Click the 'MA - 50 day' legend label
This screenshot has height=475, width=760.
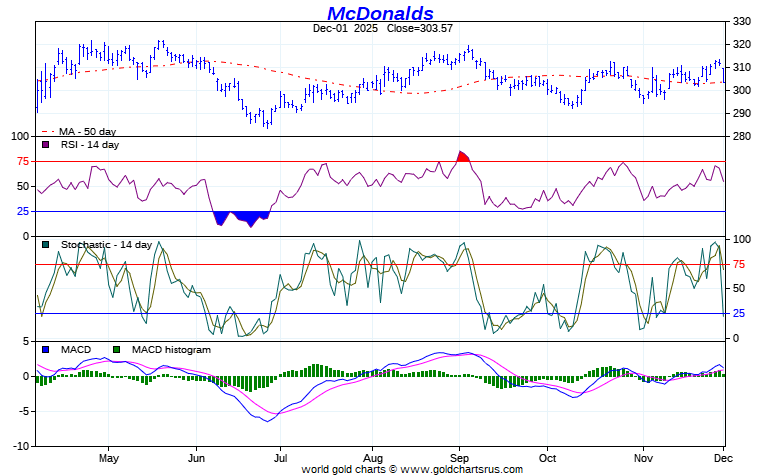point(88,131)
